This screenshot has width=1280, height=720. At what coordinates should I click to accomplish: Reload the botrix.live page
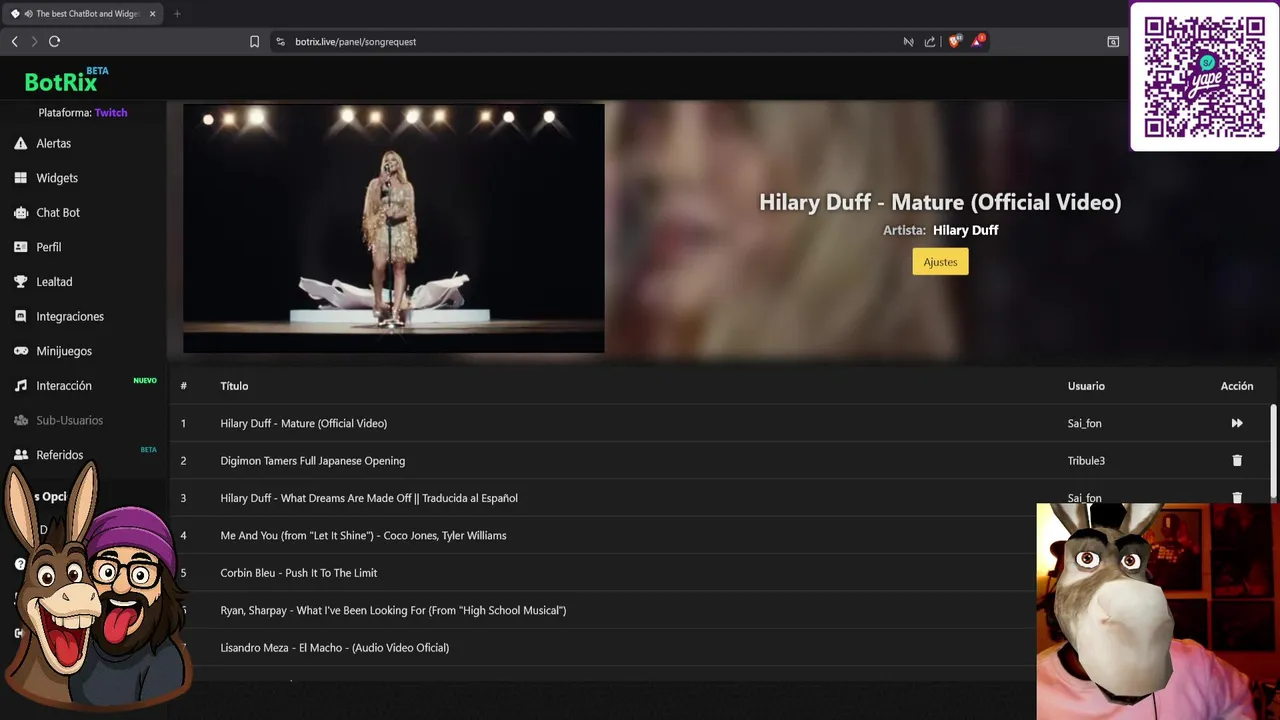coord(54,41)
